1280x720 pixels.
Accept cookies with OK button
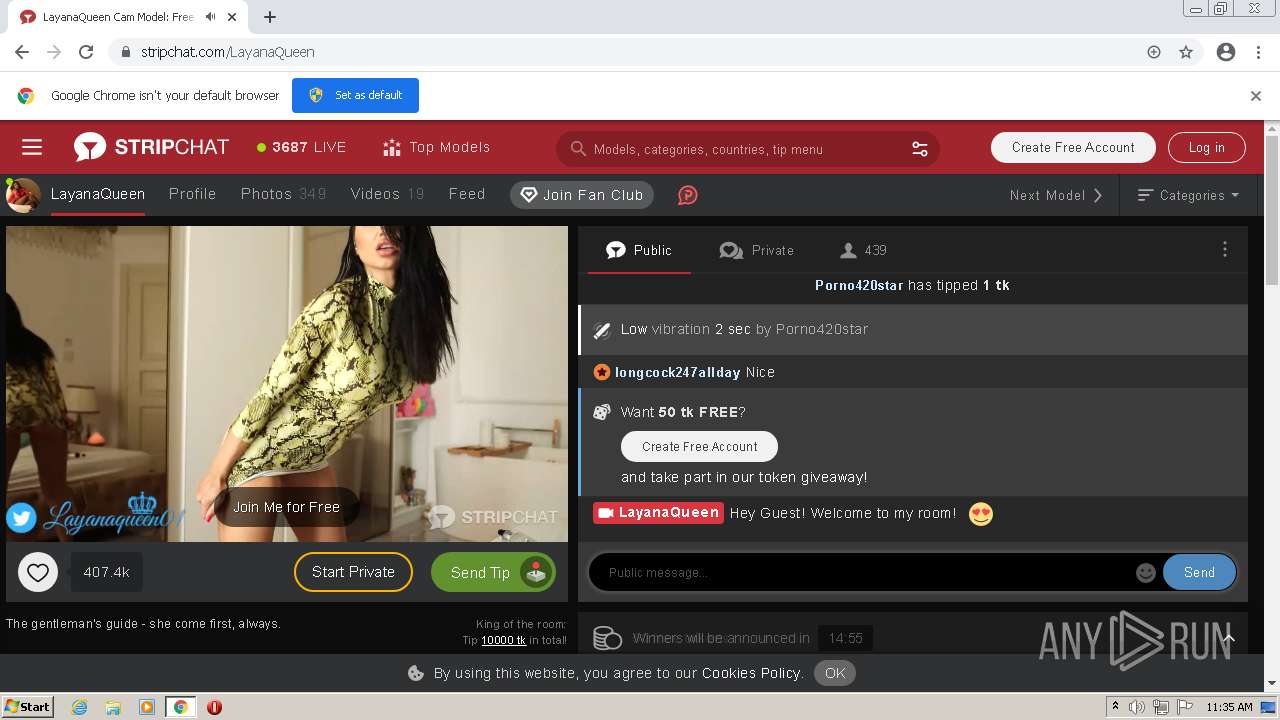coord(835,673)
